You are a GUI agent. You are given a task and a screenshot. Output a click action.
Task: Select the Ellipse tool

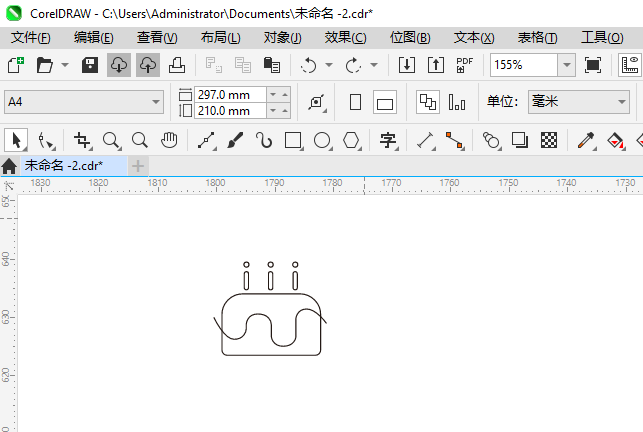[322, 140]
